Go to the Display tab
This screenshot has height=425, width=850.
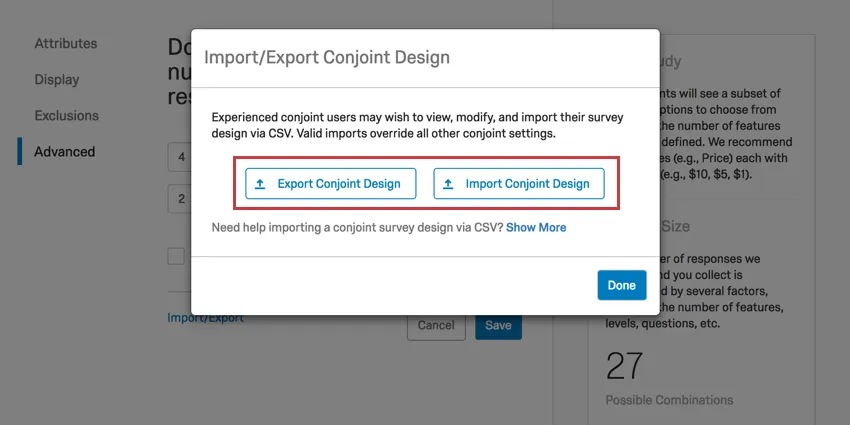tap(57, 80)
